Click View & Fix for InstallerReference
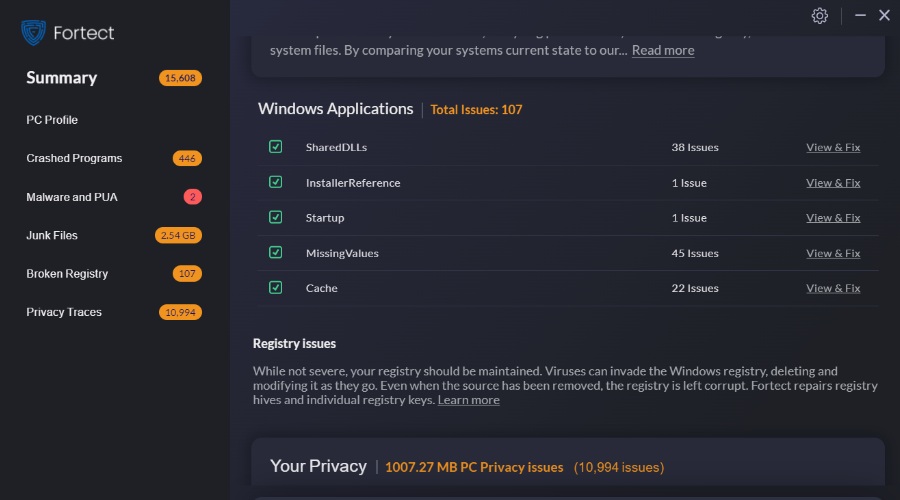This screenshot has width=900, height=500. pos(833,183)
